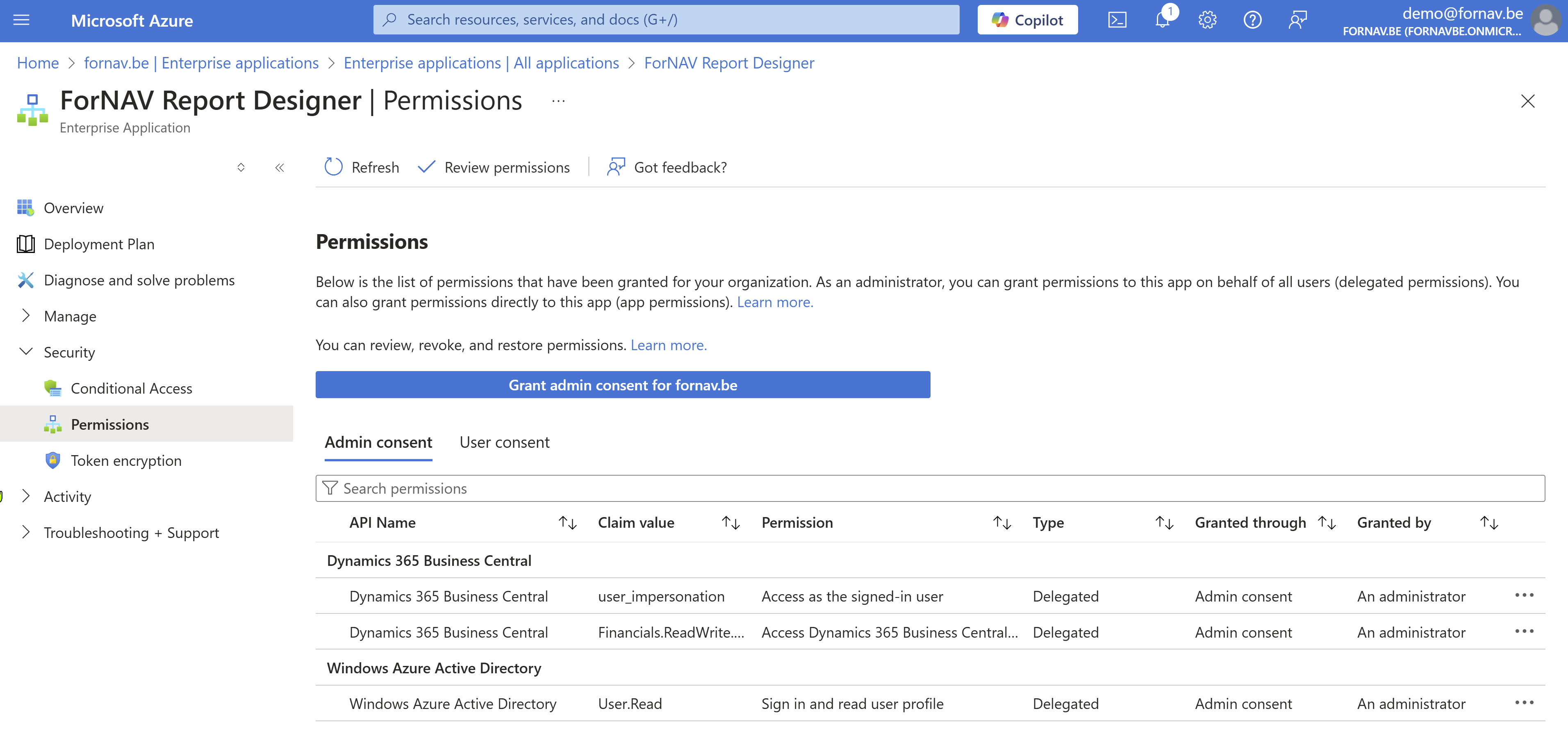
Task: Open ellipsis menu for Financials.ReadWrite row
Action: pyautogui.click(x=1524, y=631)
